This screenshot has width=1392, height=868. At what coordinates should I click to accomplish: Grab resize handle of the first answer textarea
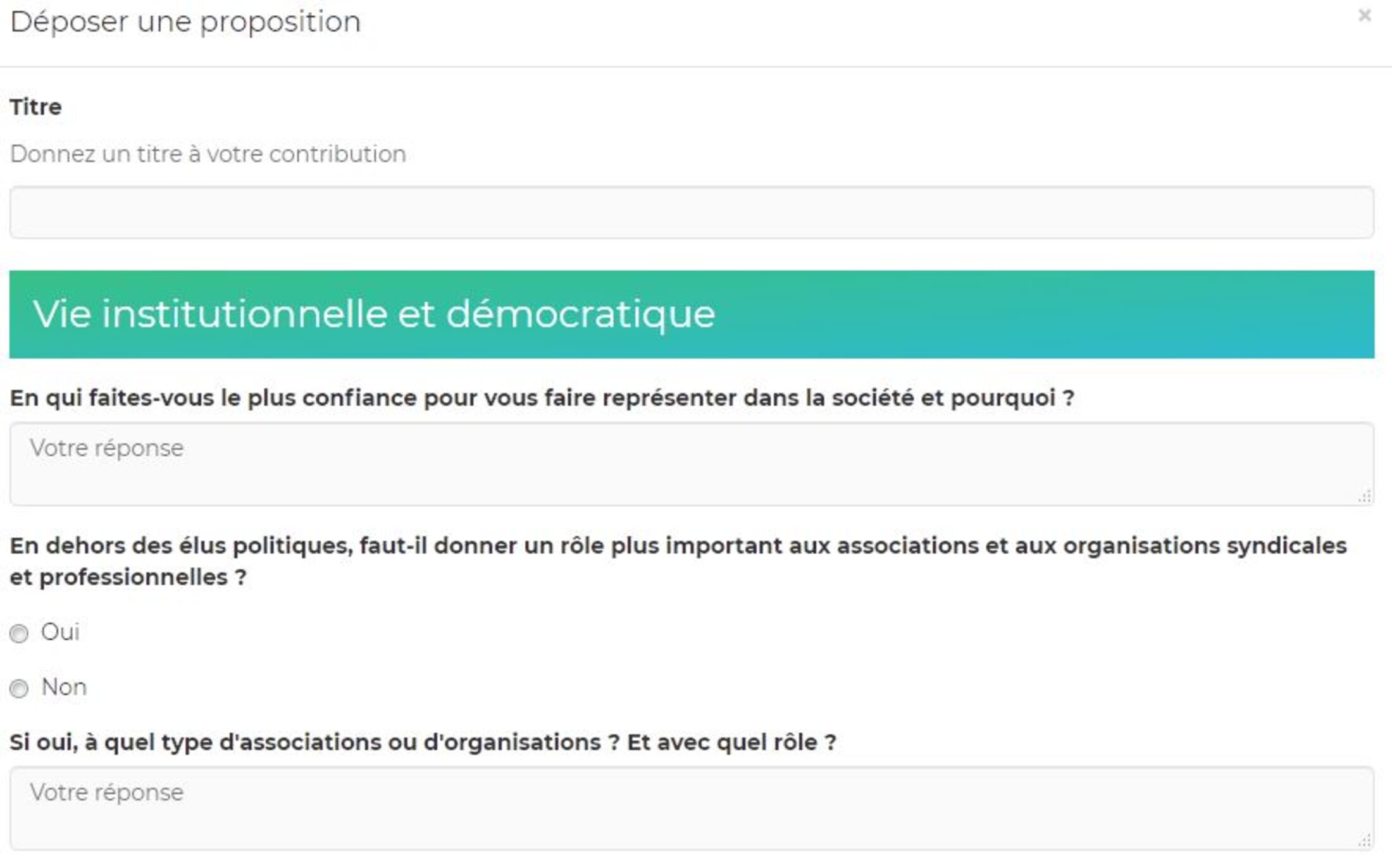(1364, 497)
